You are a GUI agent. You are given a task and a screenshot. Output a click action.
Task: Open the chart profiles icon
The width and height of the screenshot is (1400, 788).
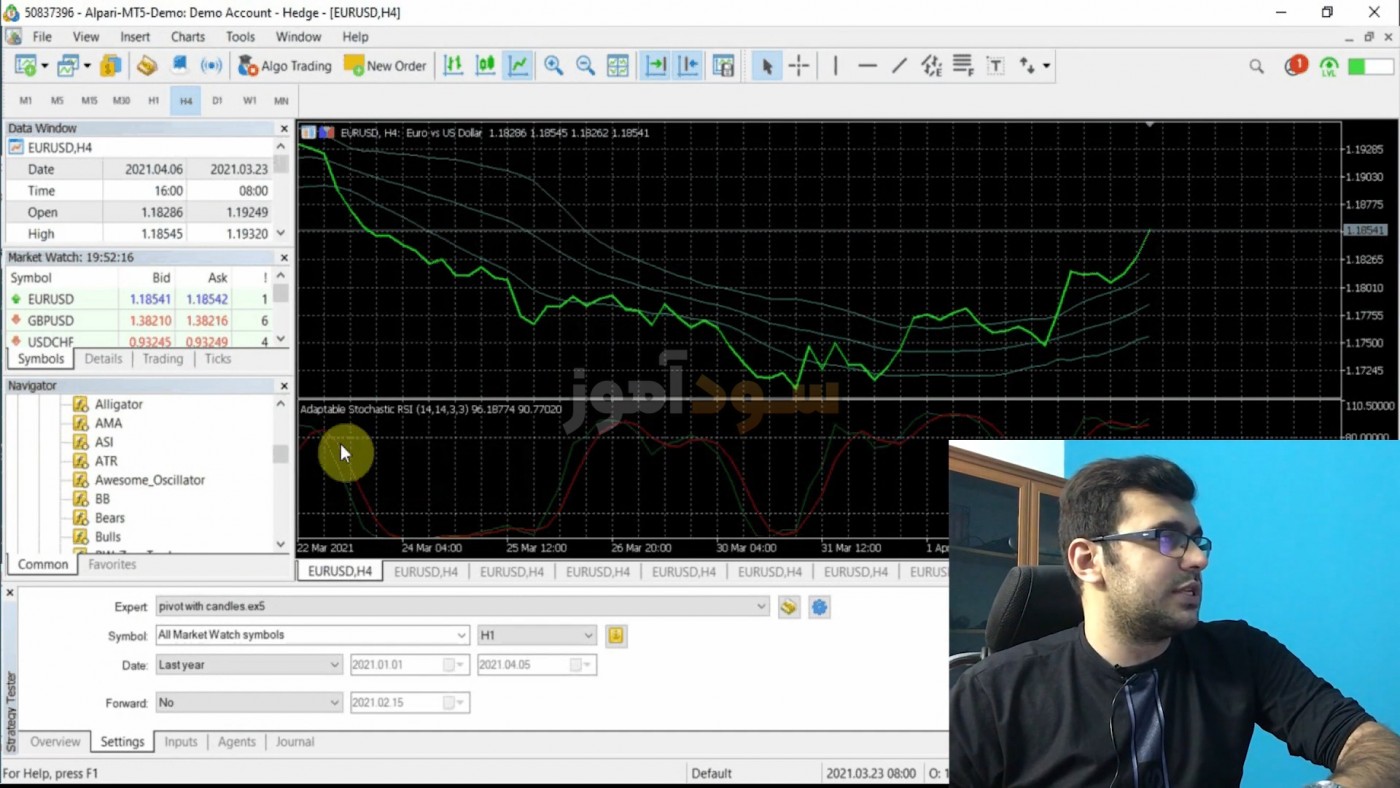tap(67, 66)
